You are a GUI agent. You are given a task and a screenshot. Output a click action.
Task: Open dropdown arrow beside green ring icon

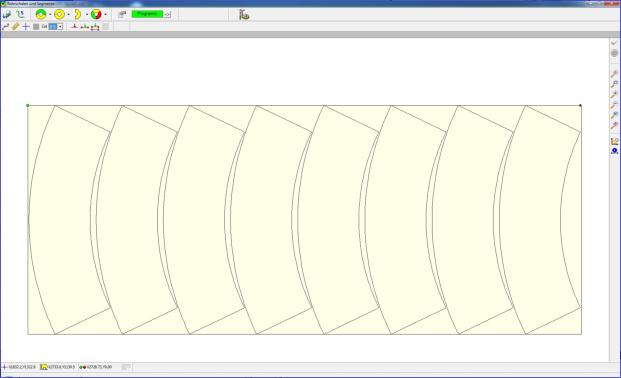tap(50, 15)
